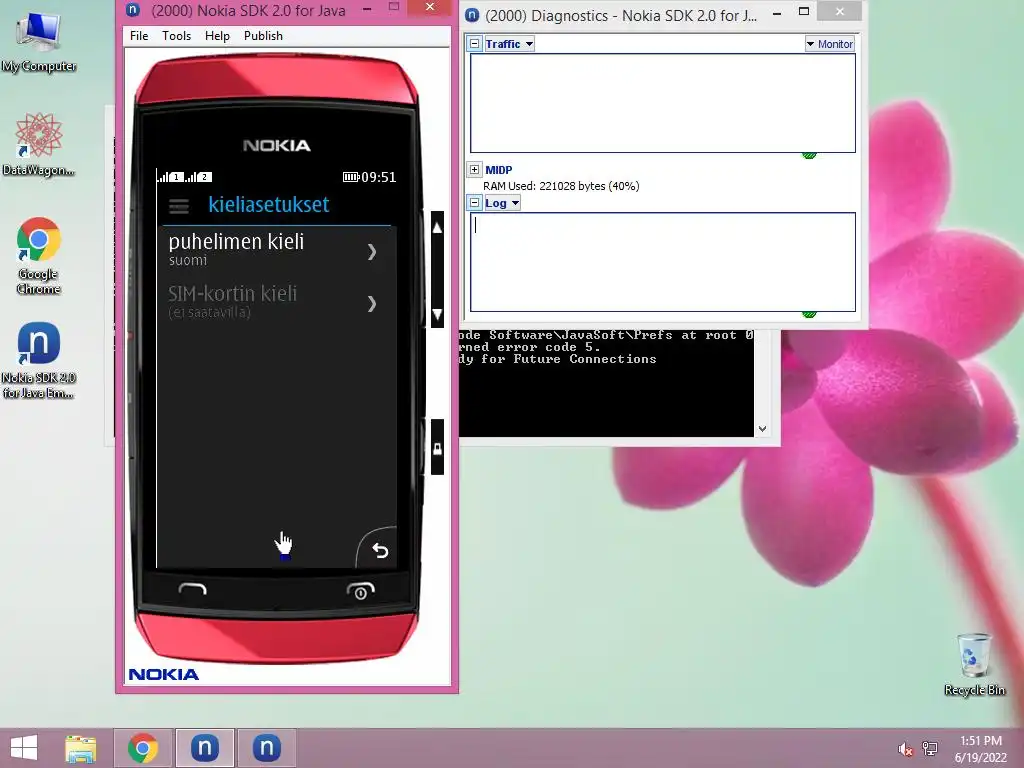Tap the chevron arrow on the SIM-kortin kieli row
Screen dimensions: 1024x768
coord(372,304)
